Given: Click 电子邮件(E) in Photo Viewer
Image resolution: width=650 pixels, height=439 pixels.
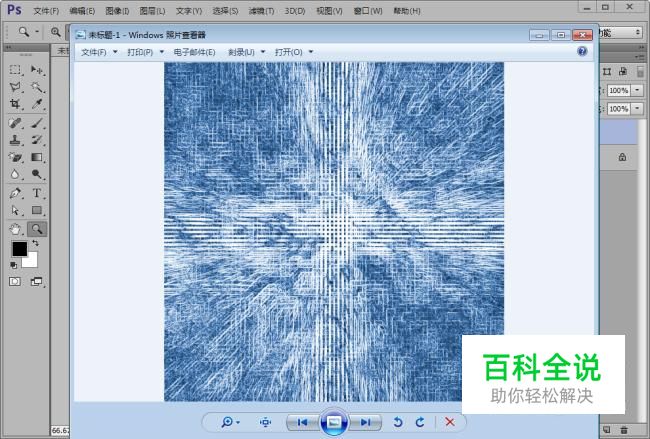Looking at the screenshot, I should click(194, 52).
